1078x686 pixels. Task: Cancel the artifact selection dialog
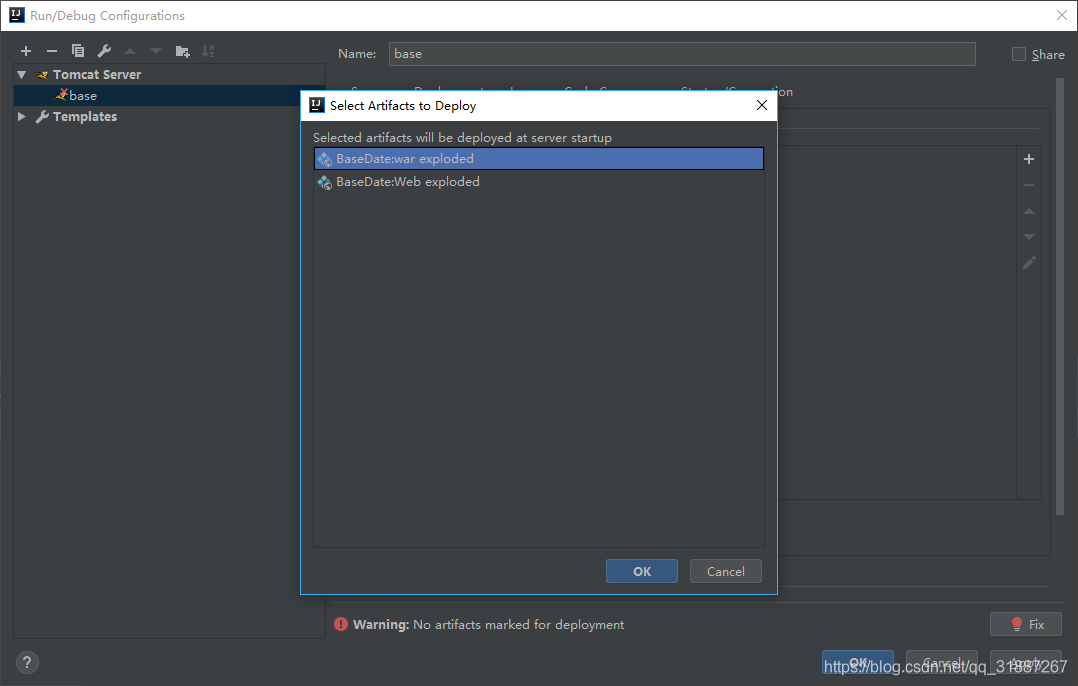click(x=725, y=571)
